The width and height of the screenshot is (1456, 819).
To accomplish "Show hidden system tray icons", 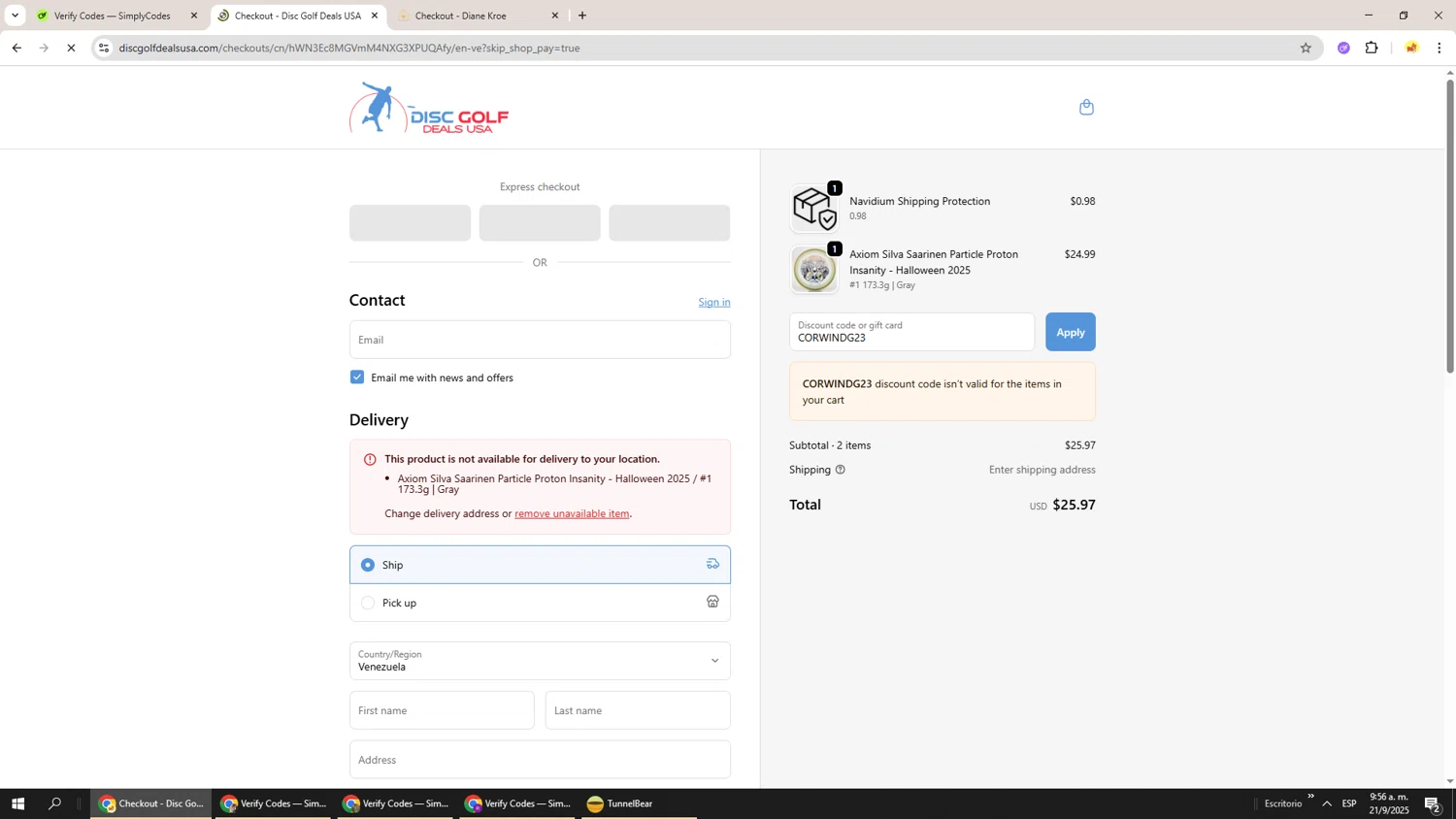I will click(x=1327, y=803).
